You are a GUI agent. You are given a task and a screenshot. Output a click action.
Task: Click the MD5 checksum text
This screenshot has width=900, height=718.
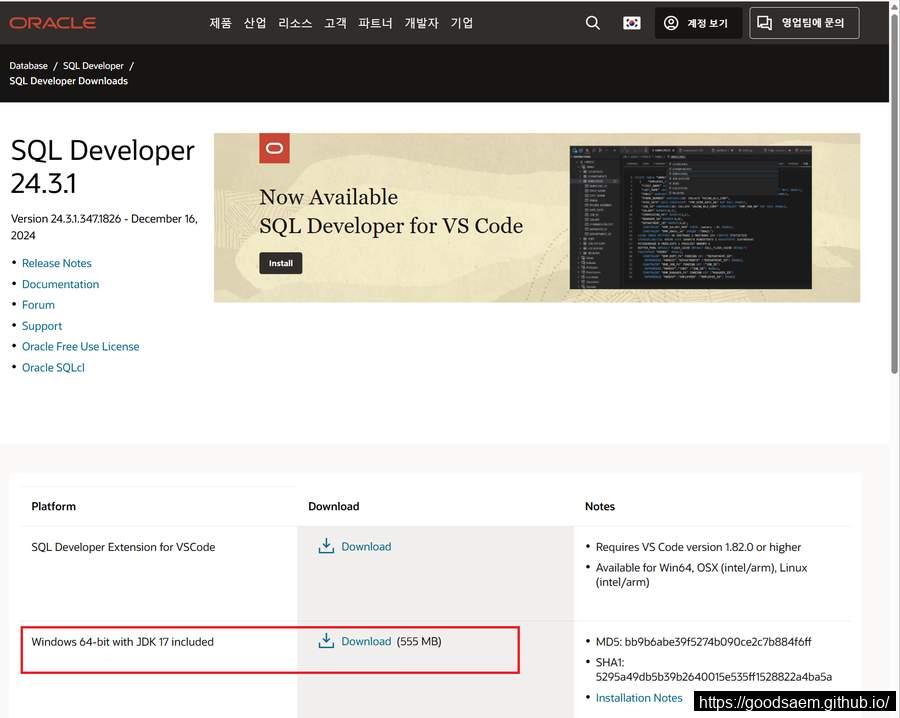(x=703, y=642)
